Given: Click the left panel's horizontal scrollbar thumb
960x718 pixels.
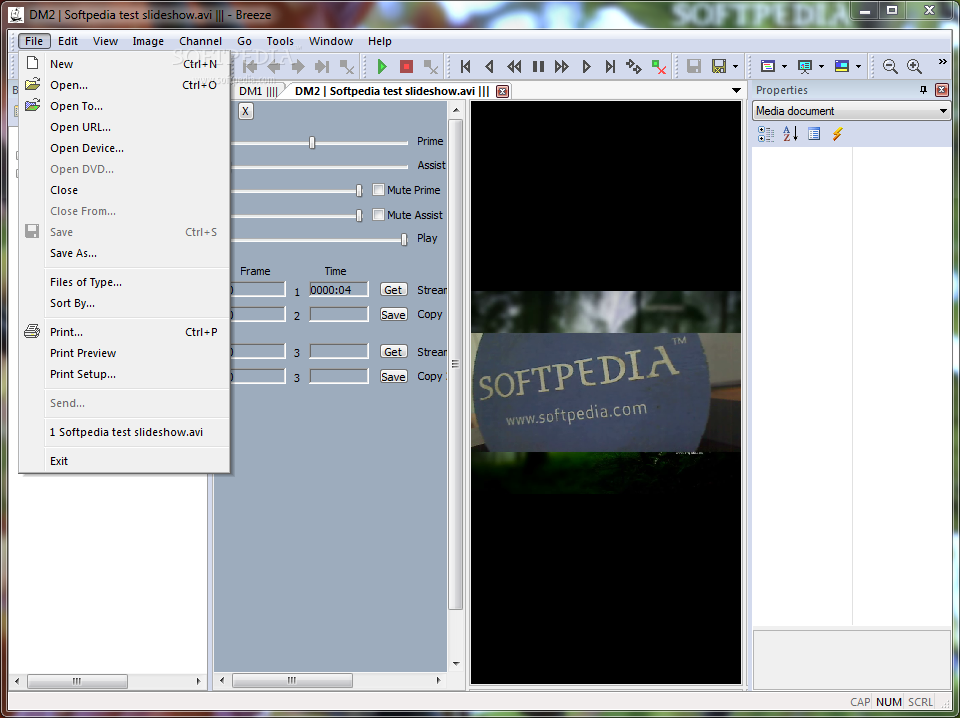Looking at the screenshot, I should click(x=77, y=681).
